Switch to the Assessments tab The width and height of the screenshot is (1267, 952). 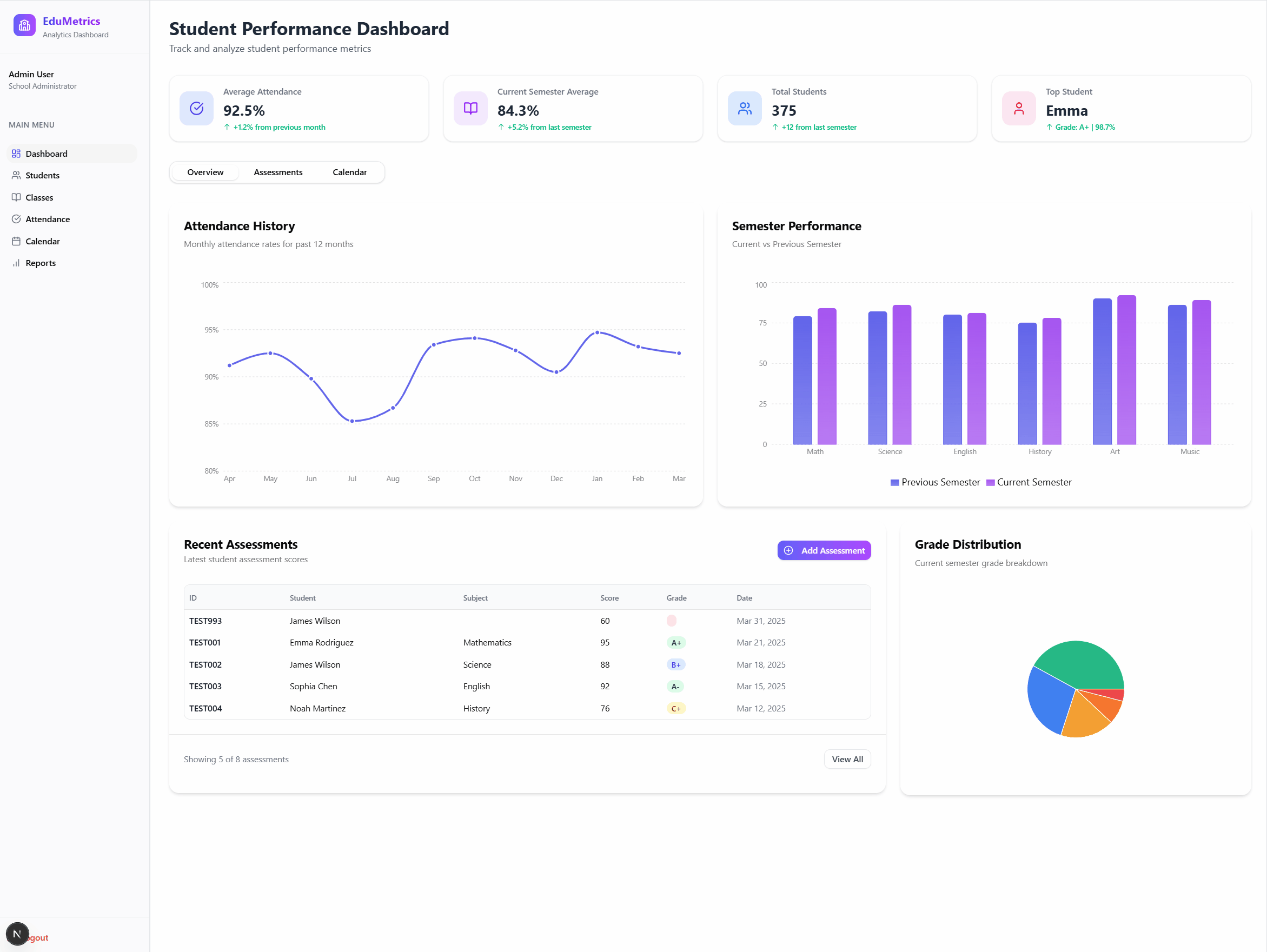278,172
